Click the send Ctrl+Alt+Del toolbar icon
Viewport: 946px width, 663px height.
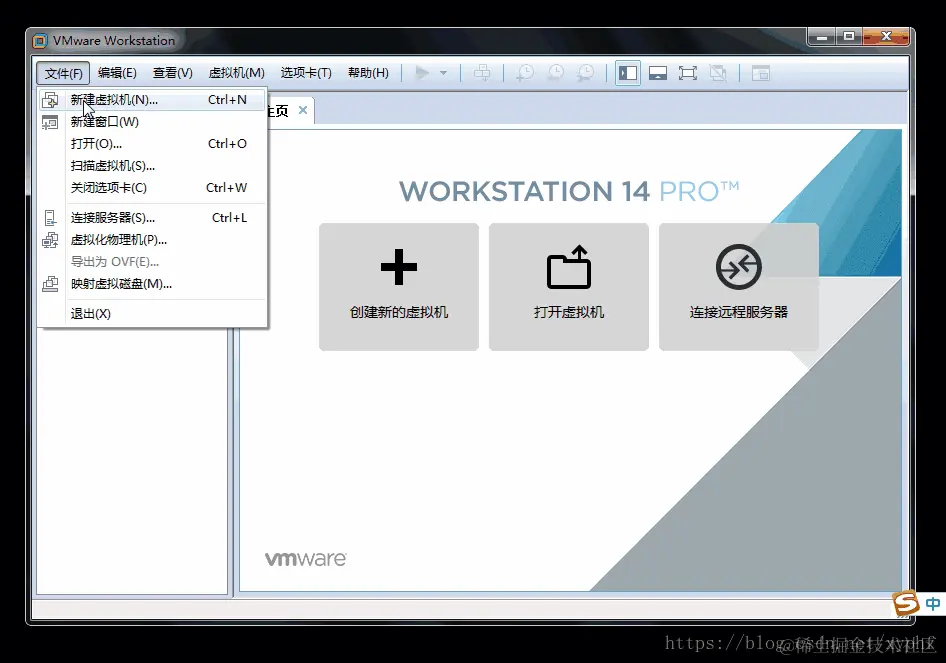[482, 73]
